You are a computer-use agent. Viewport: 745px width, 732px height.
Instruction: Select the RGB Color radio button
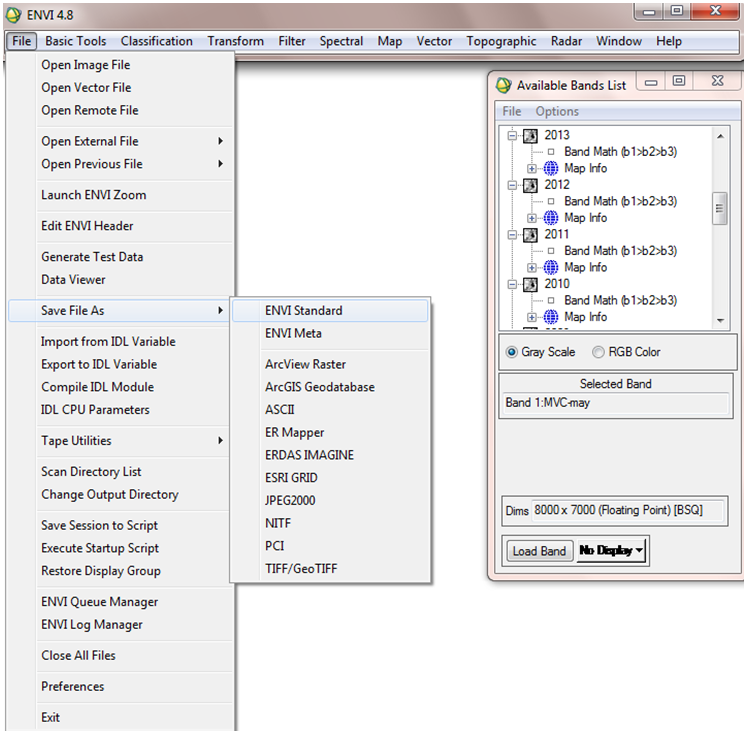[598, 352]
